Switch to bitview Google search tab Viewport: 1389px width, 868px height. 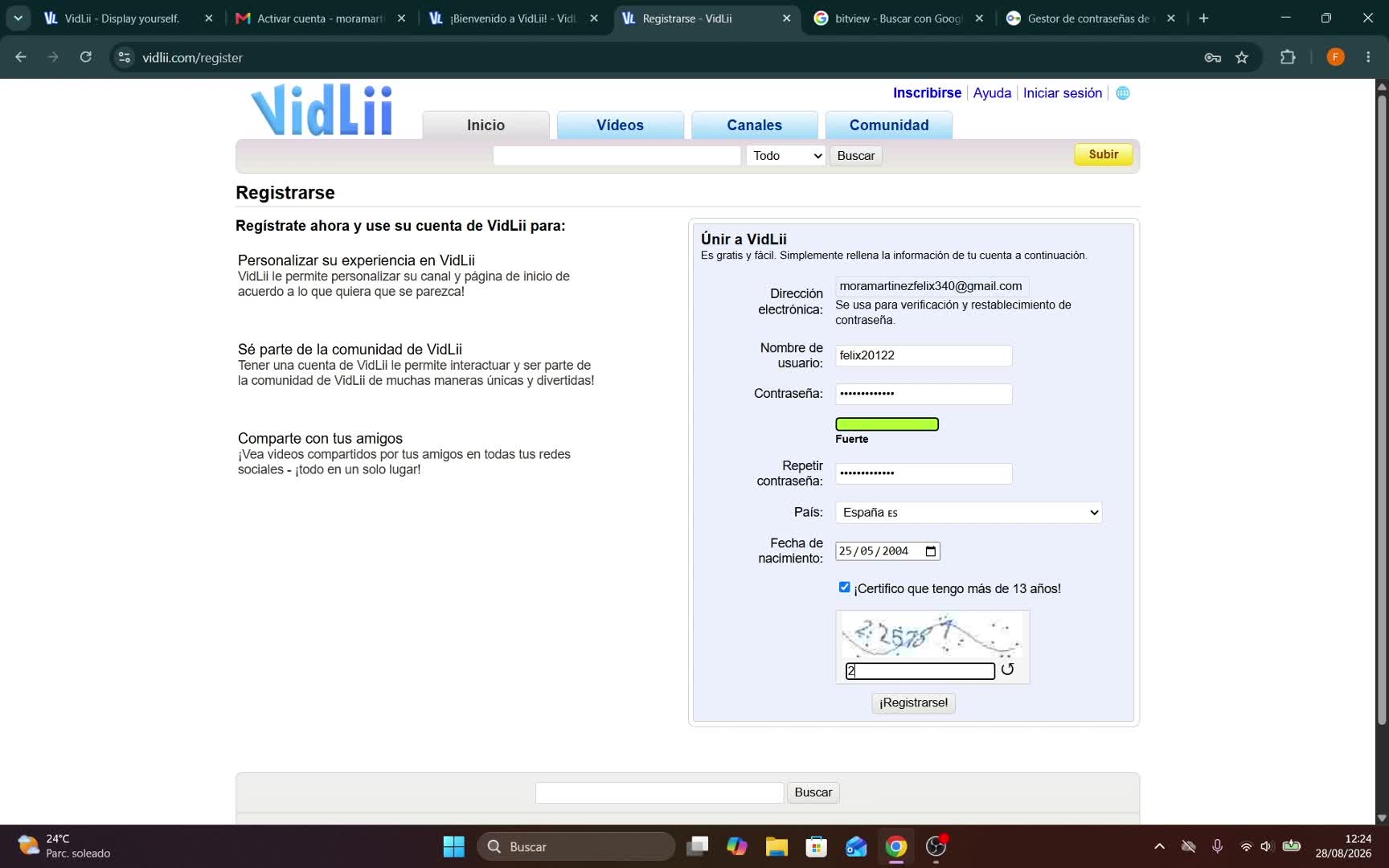(898, 18)
